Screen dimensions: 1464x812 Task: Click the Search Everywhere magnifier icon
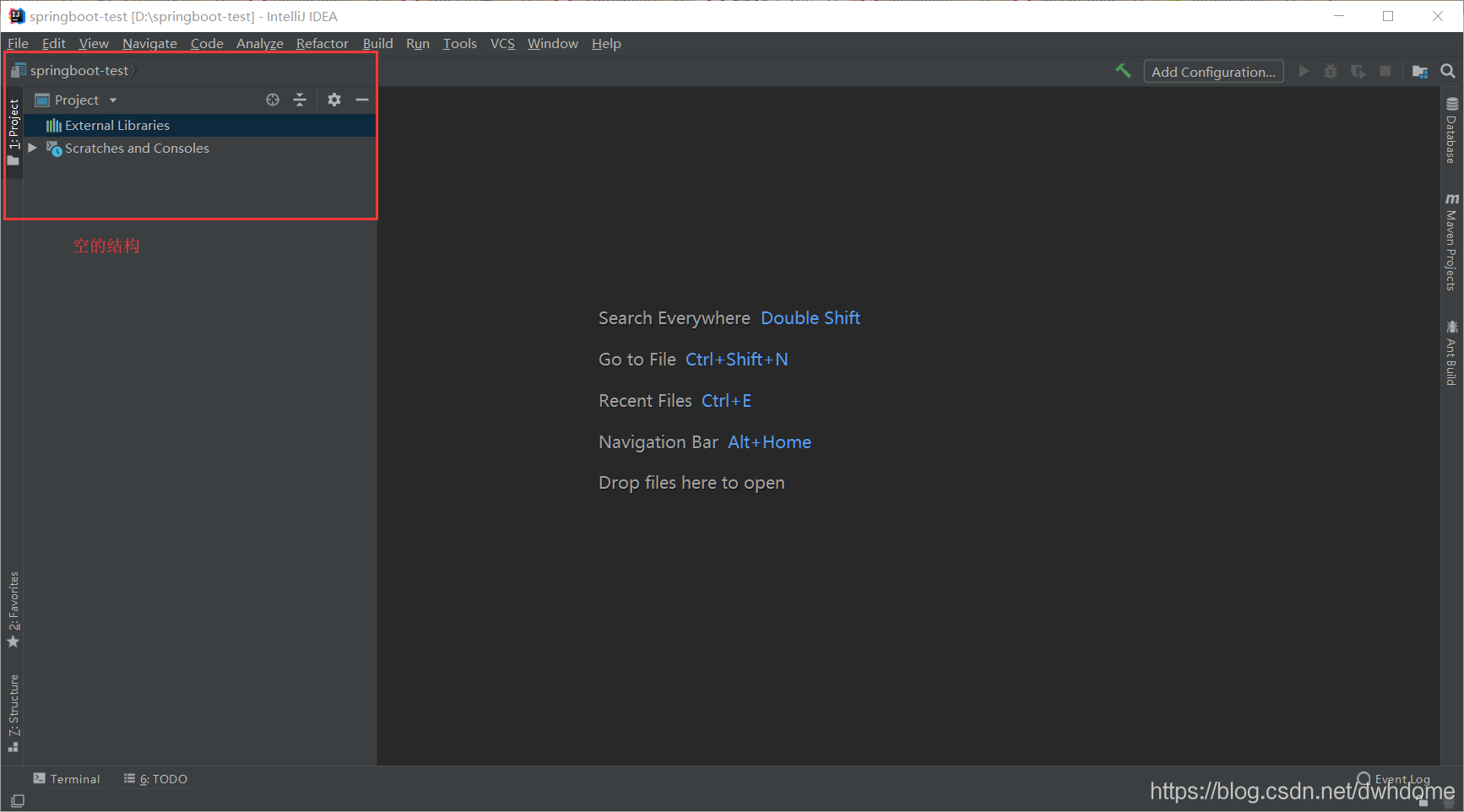[1448, 72]
